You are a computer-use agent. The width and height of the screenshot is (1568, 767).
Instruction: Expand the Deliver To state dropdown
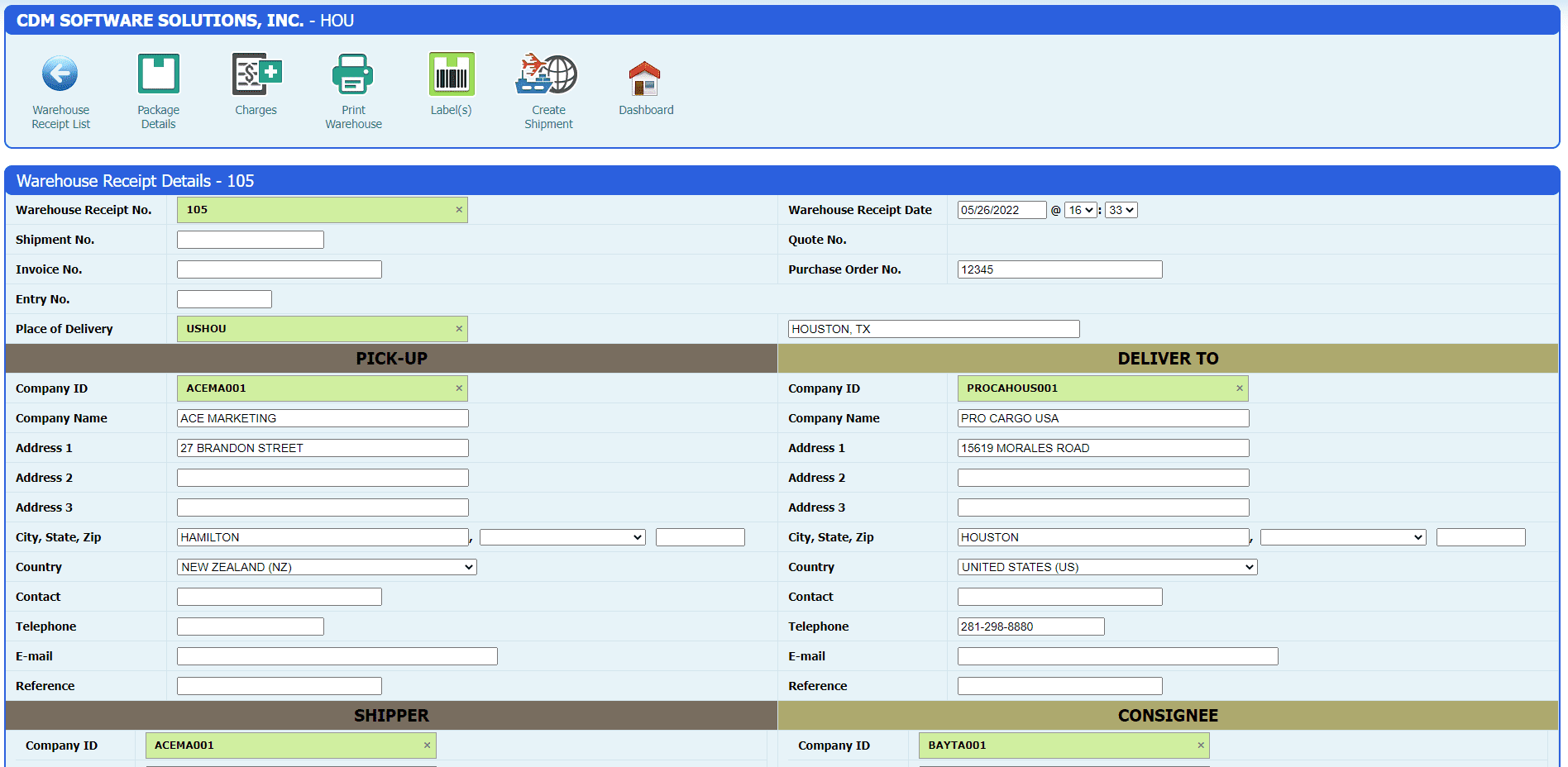[1343, 537]
